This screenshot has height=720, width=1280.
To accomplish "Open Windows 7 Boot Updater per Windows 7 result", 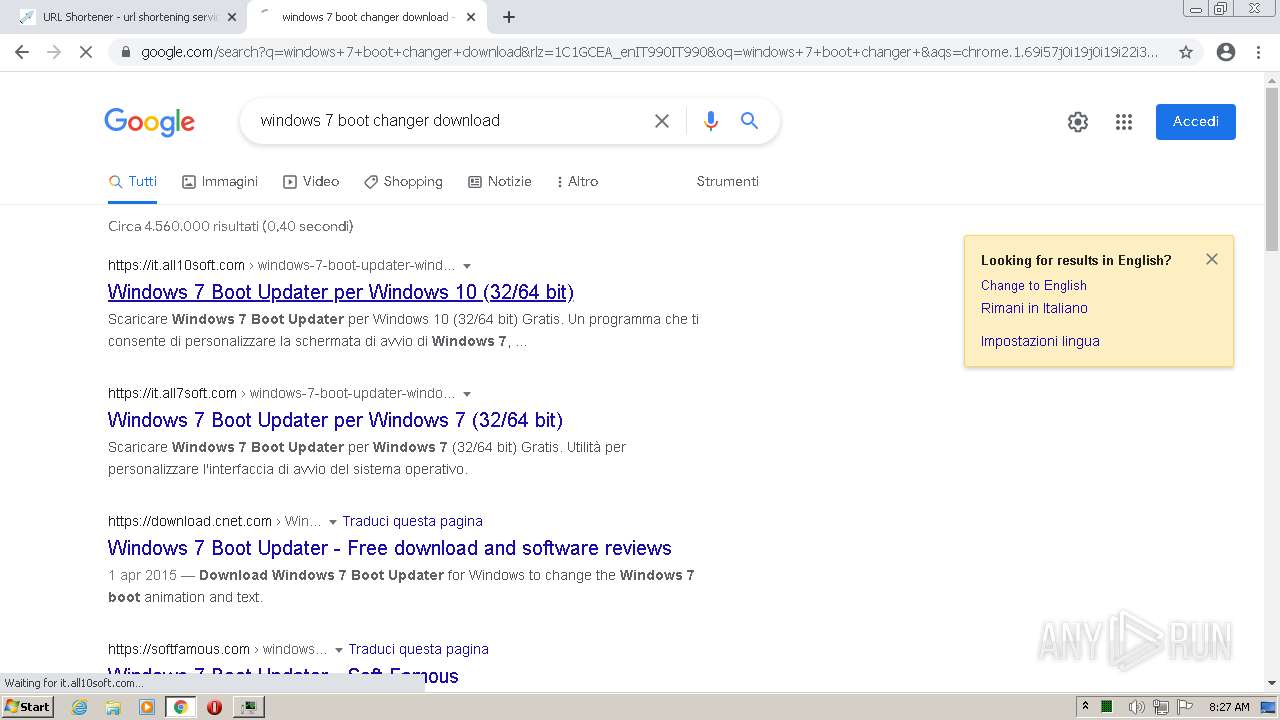I will tap(335, 420).
